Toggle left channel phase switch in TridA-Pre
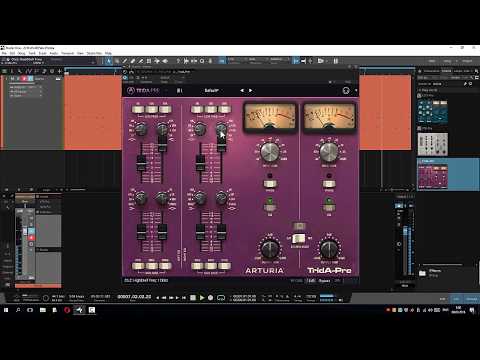The width and height of the screenshot is (480, 360). pyautogui.click(x=270, y=184)
